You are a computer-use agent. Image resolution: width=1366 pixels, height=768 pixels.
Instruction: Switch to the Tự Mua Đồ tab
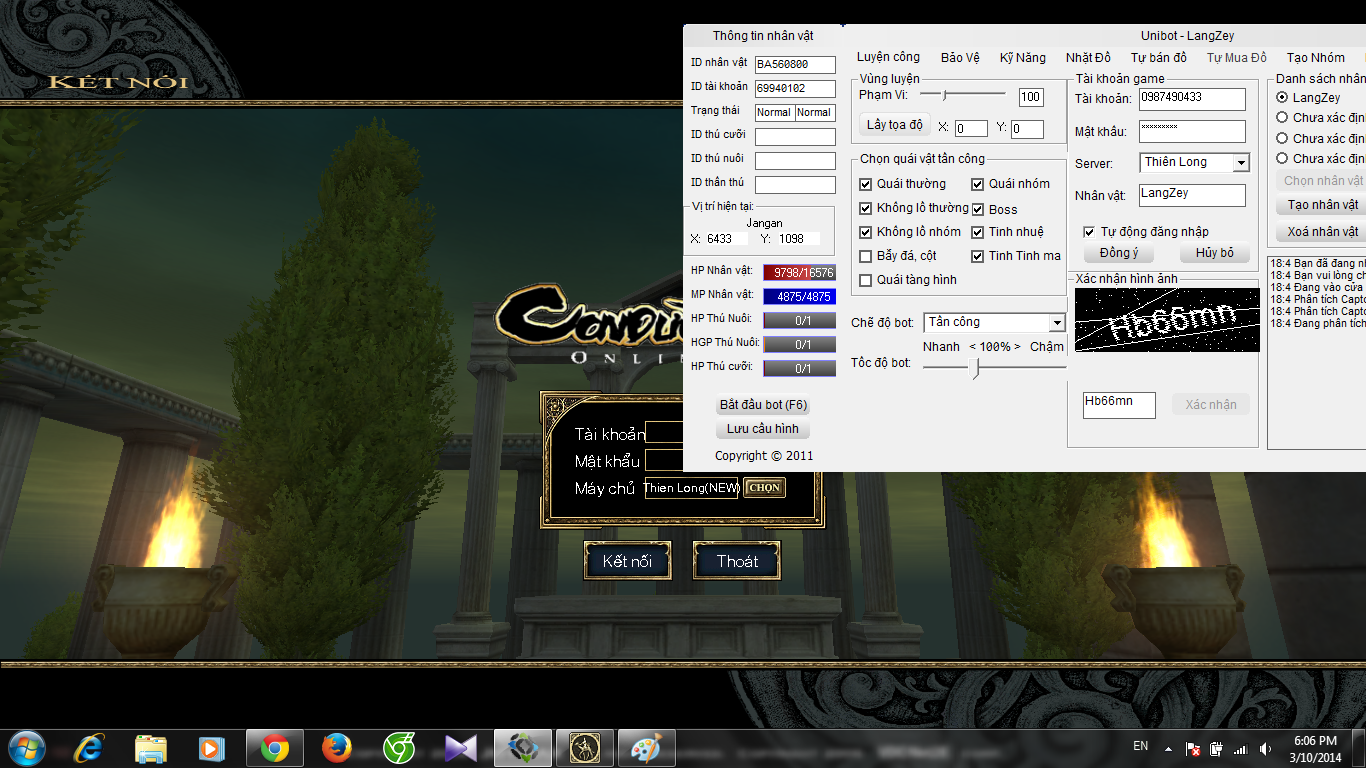1236,58
